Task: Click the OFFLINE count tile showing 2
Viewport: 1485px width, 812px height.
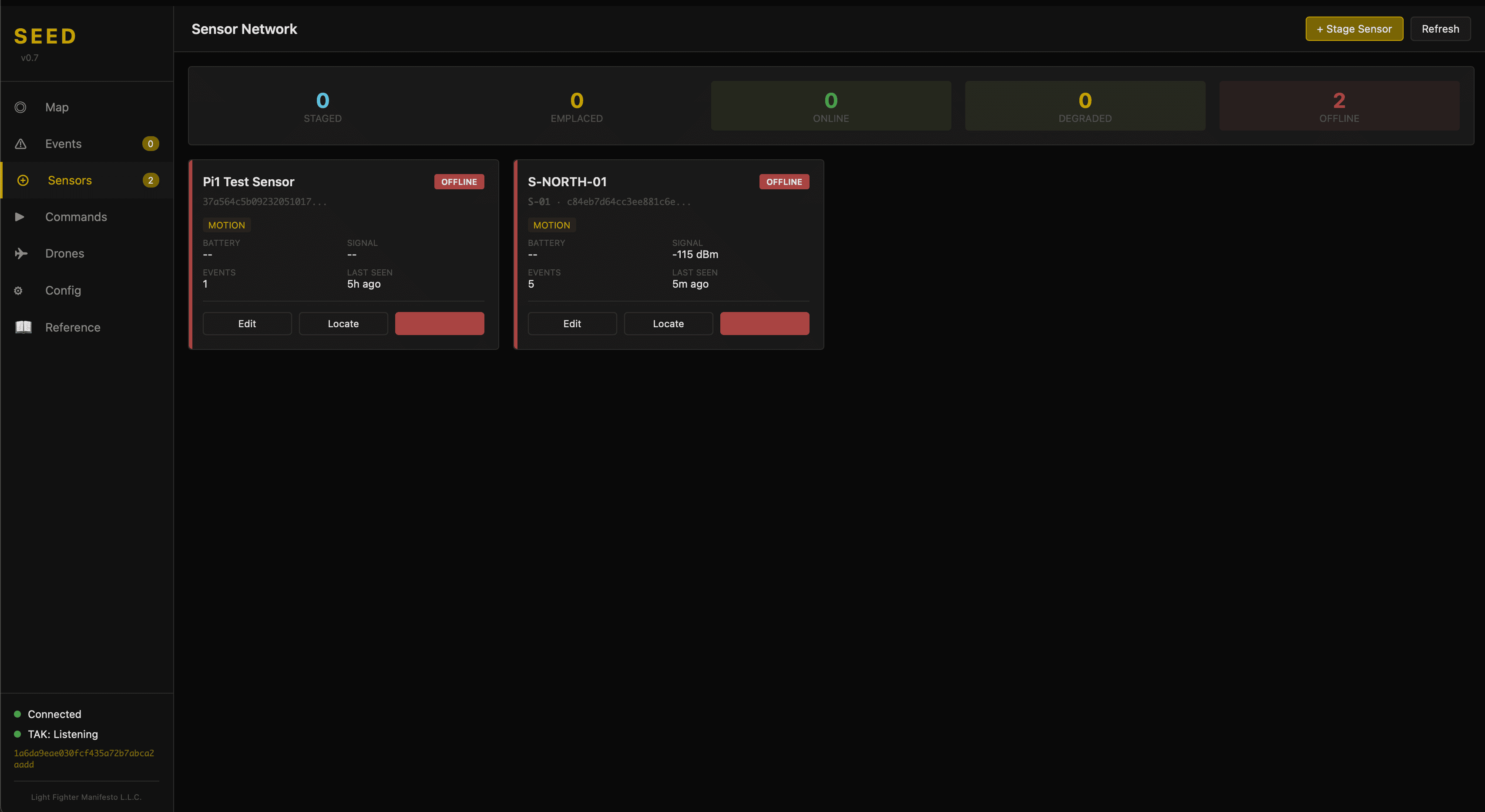Action: (x=1339, y=105)
